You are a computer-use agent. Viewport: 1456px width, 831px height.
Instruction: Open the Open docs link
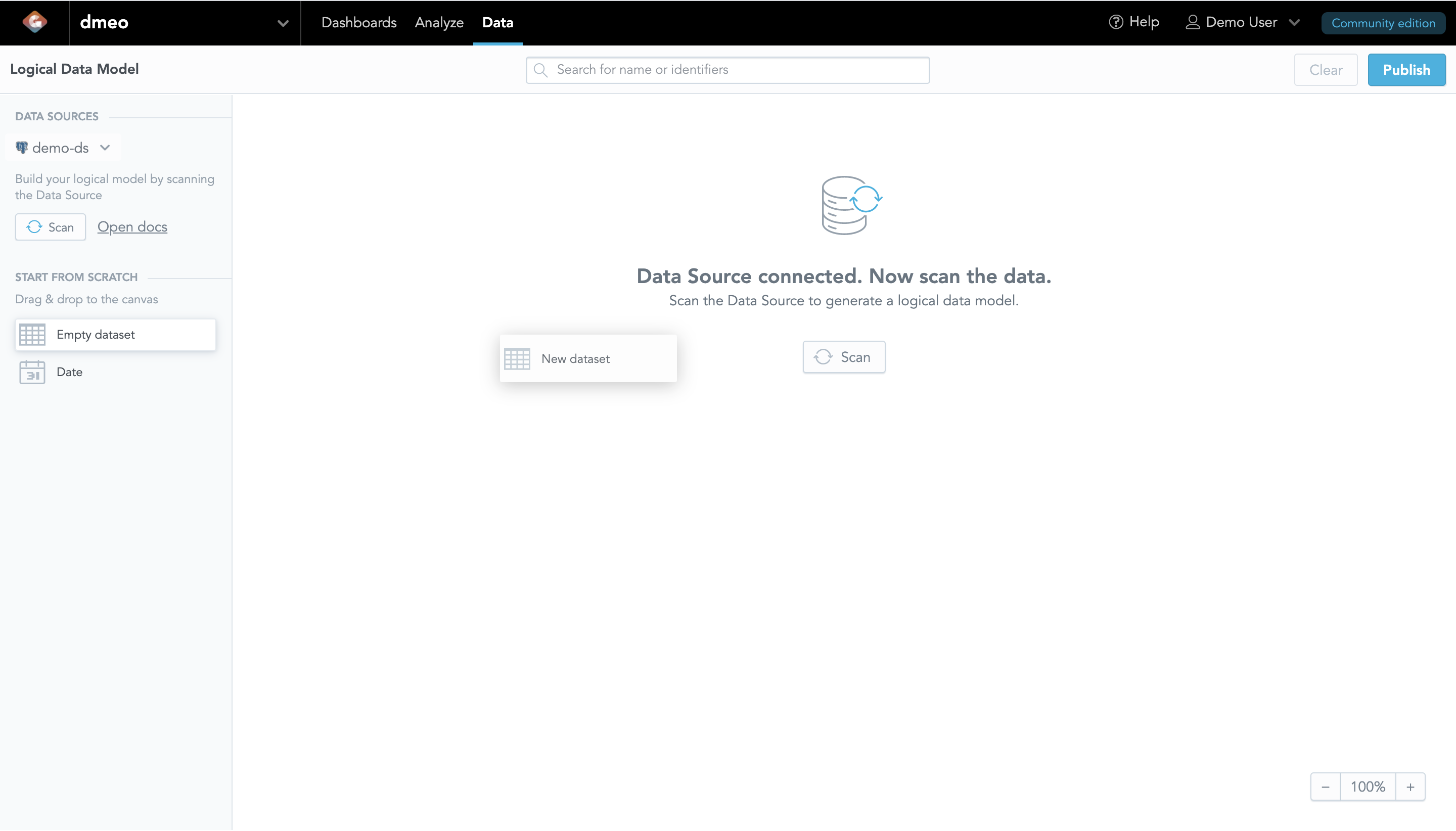pos(132,226)
